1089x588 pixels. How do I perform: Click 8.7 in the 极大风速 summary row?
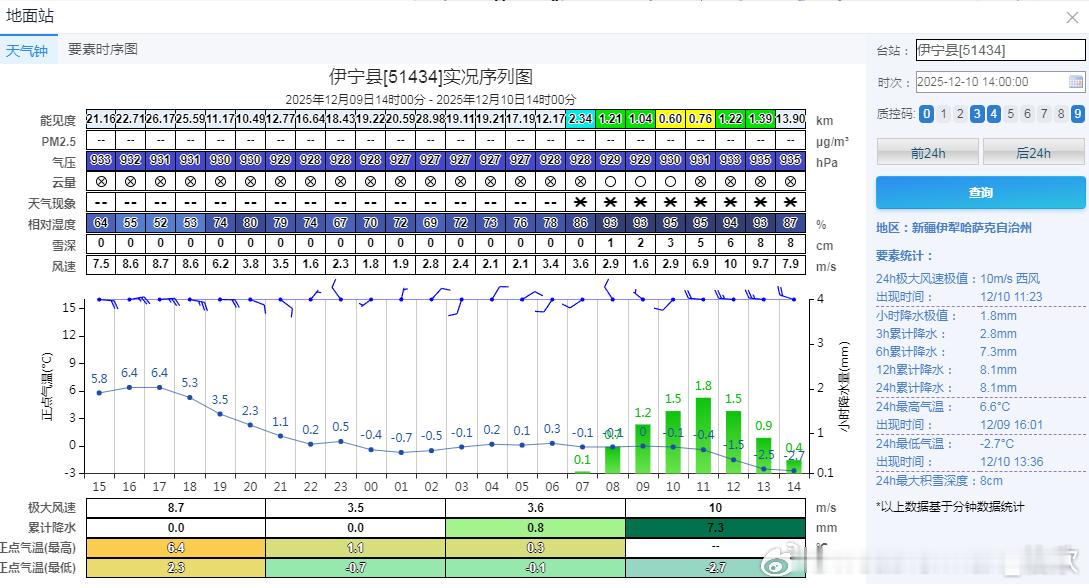point(176,507)
